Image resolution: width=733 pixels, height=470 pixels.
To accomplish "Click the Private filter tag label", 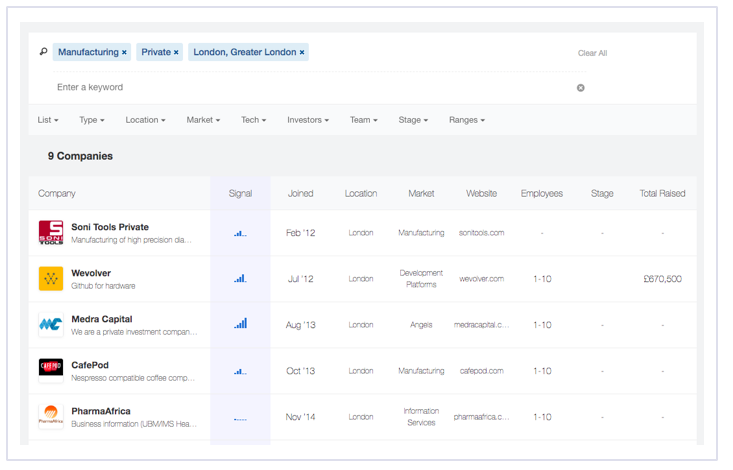I will tap(156, 52).
